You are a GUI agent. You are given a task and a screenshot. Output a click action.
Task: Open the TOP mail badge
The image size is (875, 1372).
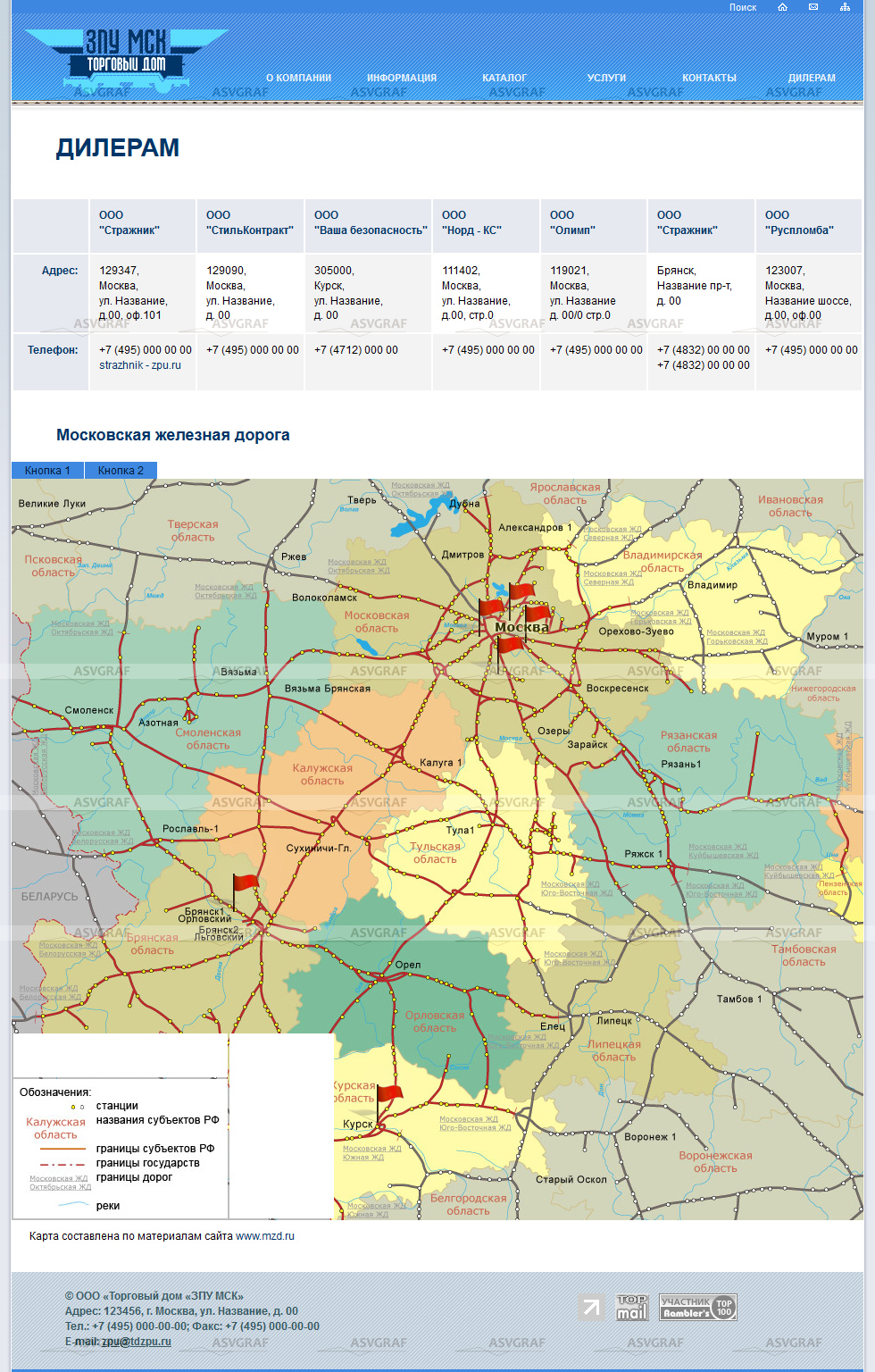[x=631, y=1308]
